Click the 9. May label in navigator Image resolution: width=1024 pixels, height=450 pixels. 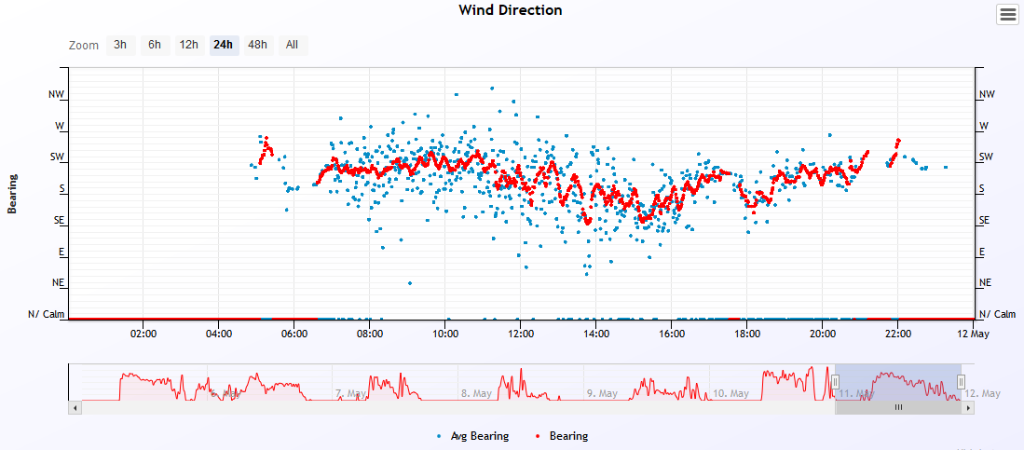[601, 394]
